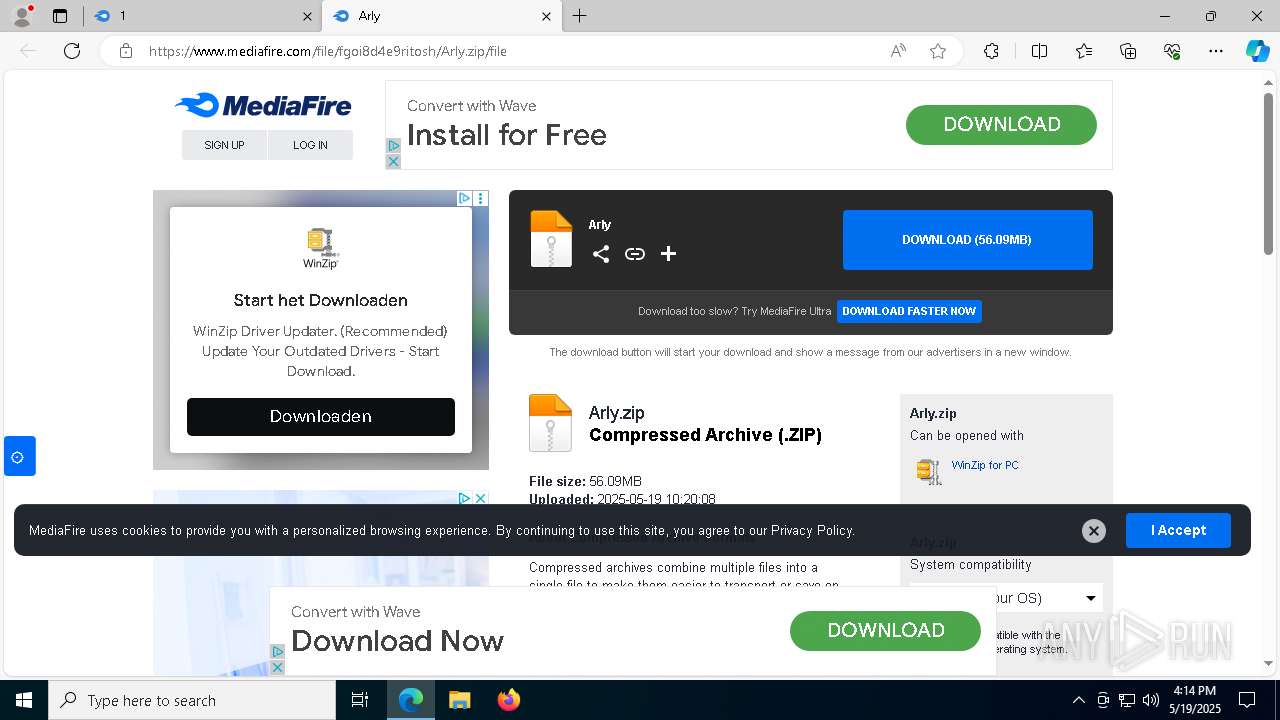This screenshot has width=1280, height=720.
Task: Click DOWNLOAD (56.09MB) blue button
Action: pos(967,240)
